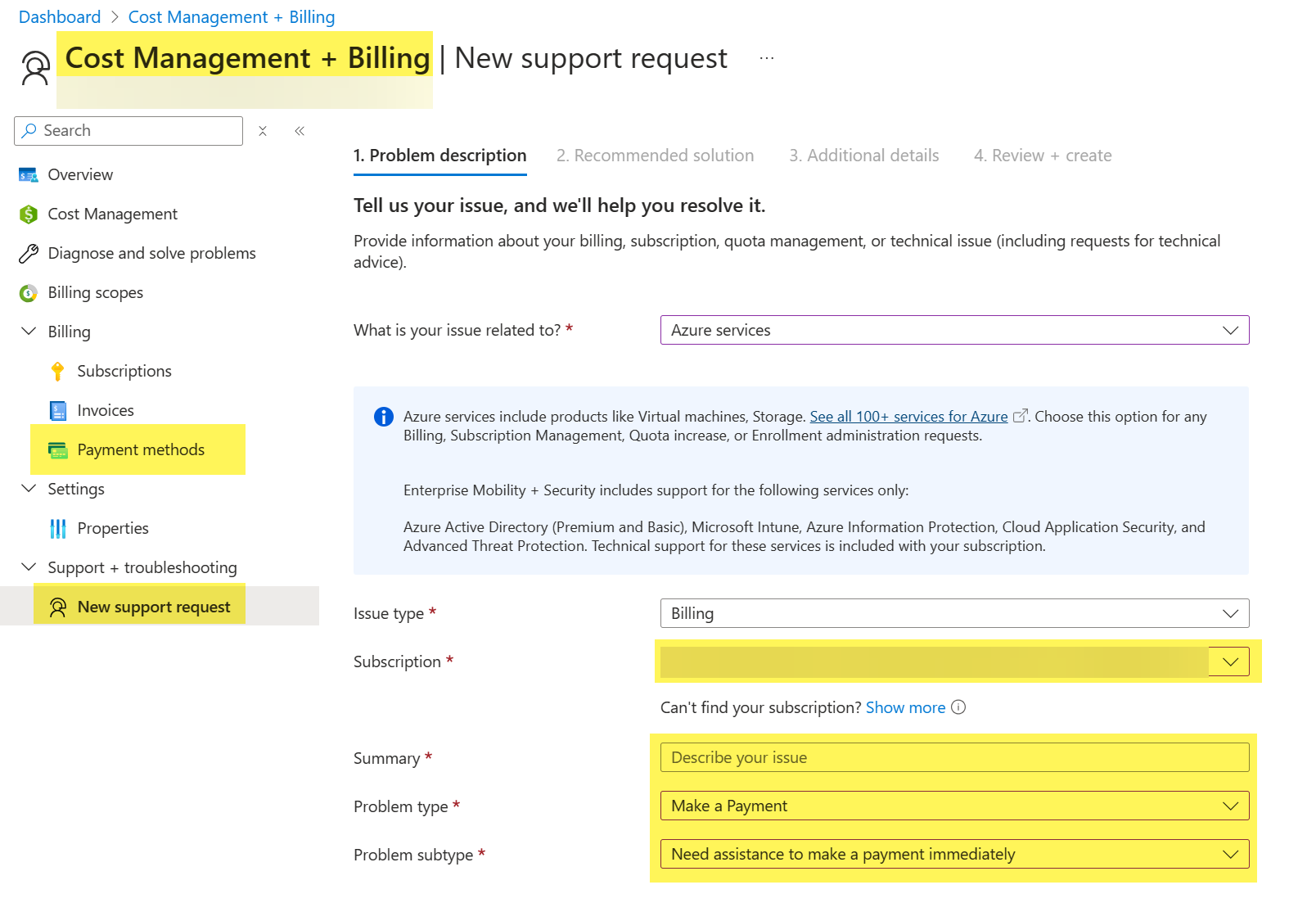Click the wrench icon for Diagnose and solve
This screenshot has width=1316, height=912.
pyautogui.click(x=29, y=254)
